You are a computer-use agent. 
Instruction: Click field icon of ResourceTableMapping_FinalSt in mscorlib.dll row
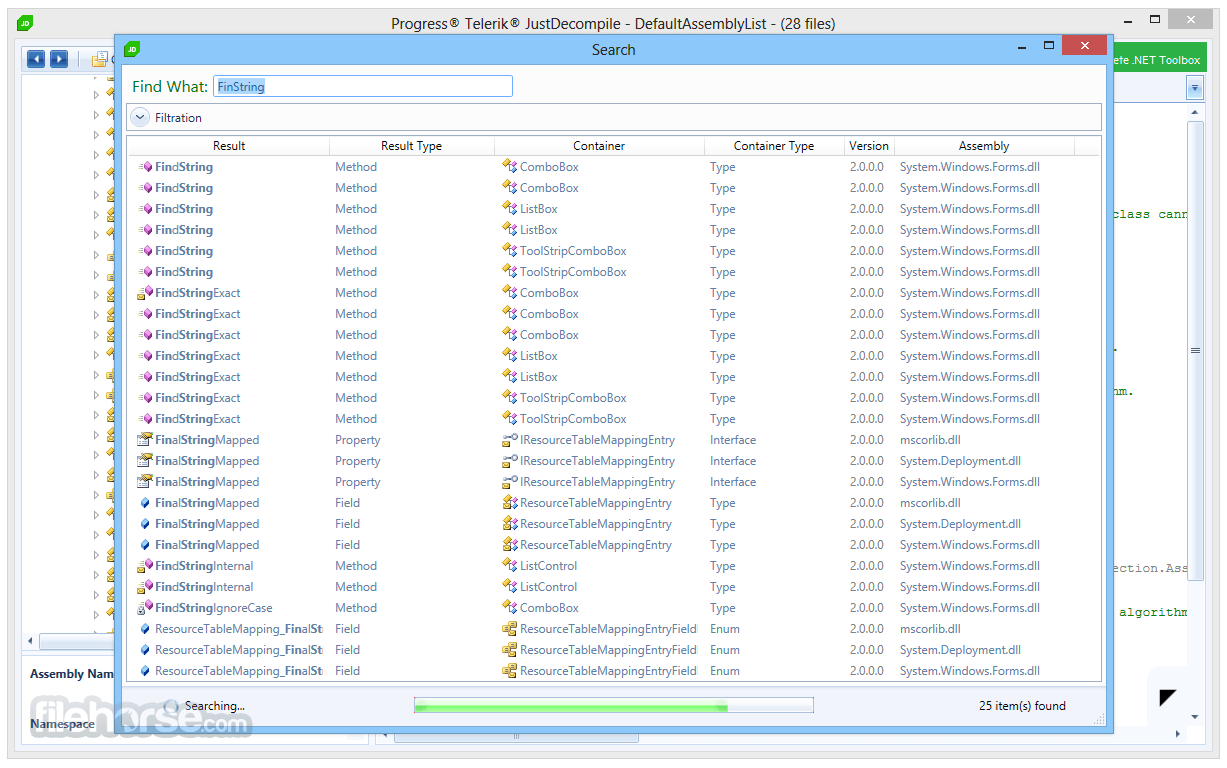click(145, 629)
